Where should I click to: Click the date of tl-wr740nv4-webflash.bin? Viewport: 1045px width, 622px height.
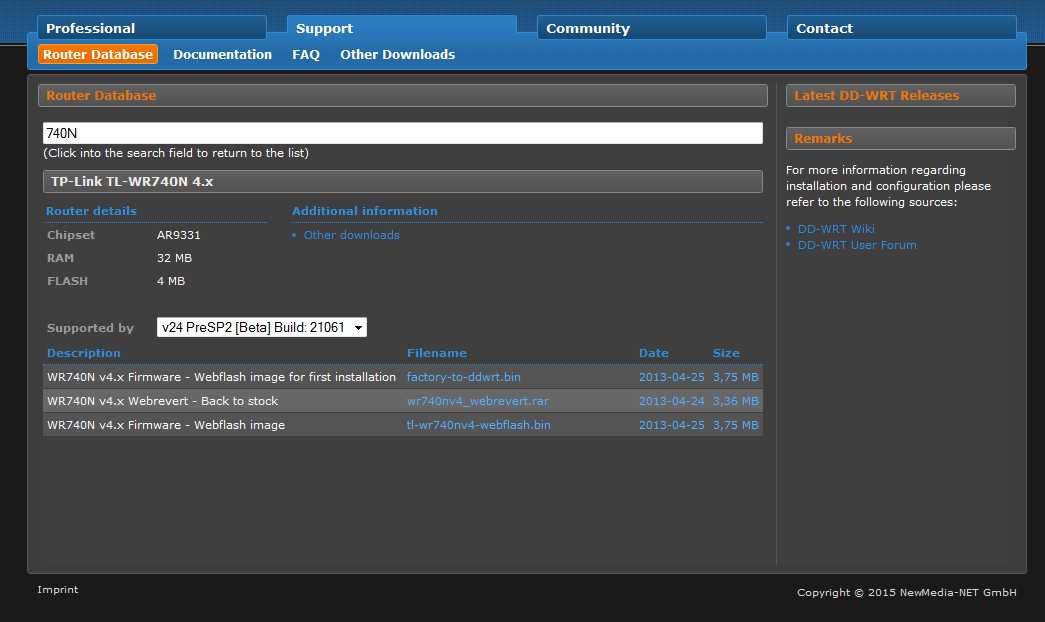point(672,425)
